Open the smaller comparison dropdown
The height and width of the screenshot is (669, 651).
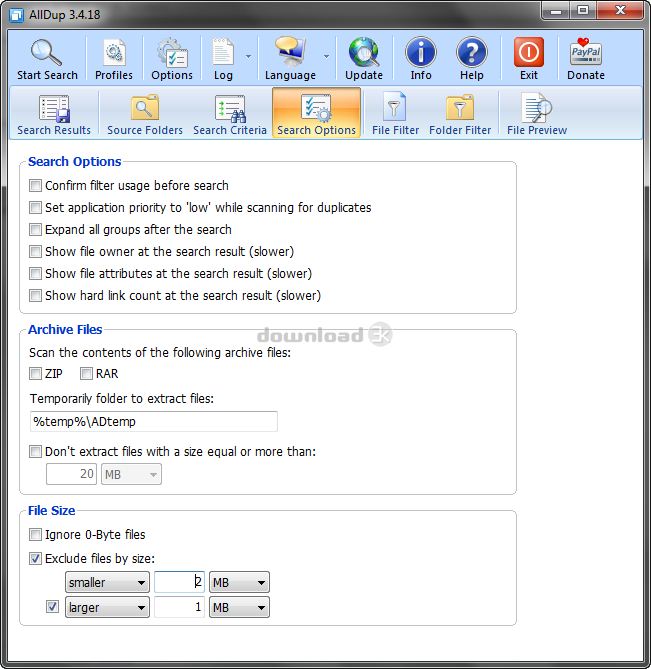pyautogui.click(x=107, y=582)
